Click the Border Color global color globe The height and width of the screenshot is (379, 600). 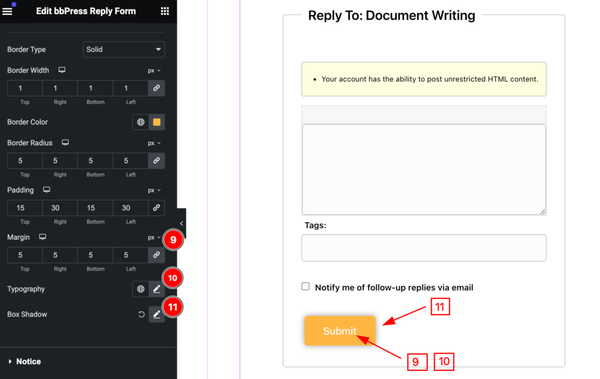pos(140,122)
